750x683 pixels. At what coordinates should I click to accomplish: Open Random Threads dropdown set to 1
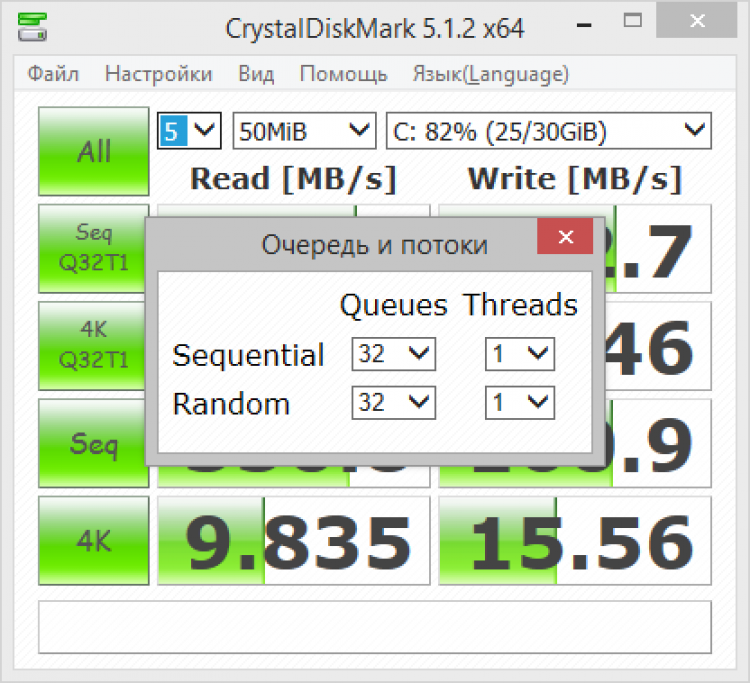click(x=520, y=403)
